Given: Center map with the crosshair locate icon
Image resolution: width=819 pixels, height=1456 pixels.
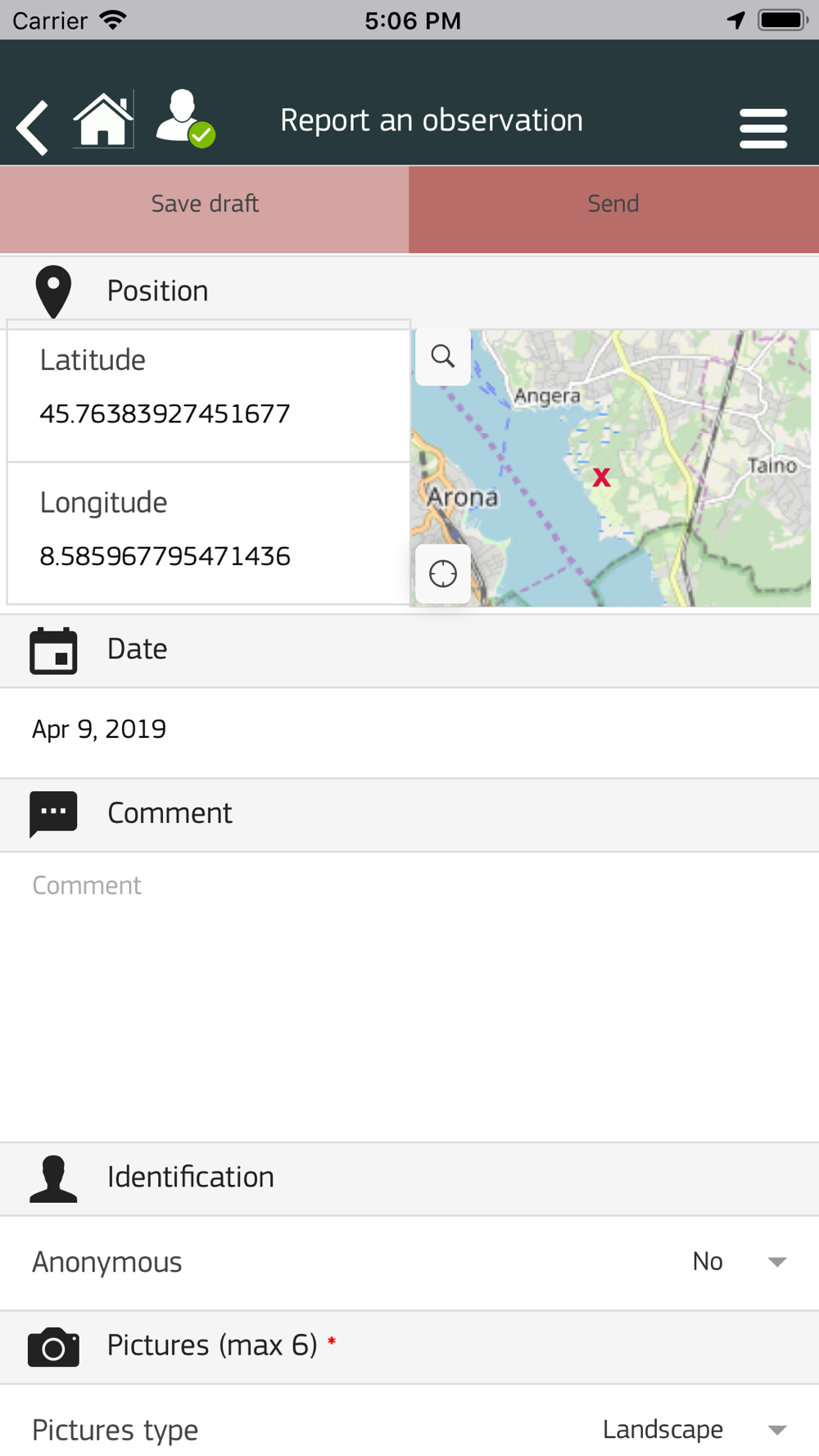Looking at the screenshot, I should [443, 574].
